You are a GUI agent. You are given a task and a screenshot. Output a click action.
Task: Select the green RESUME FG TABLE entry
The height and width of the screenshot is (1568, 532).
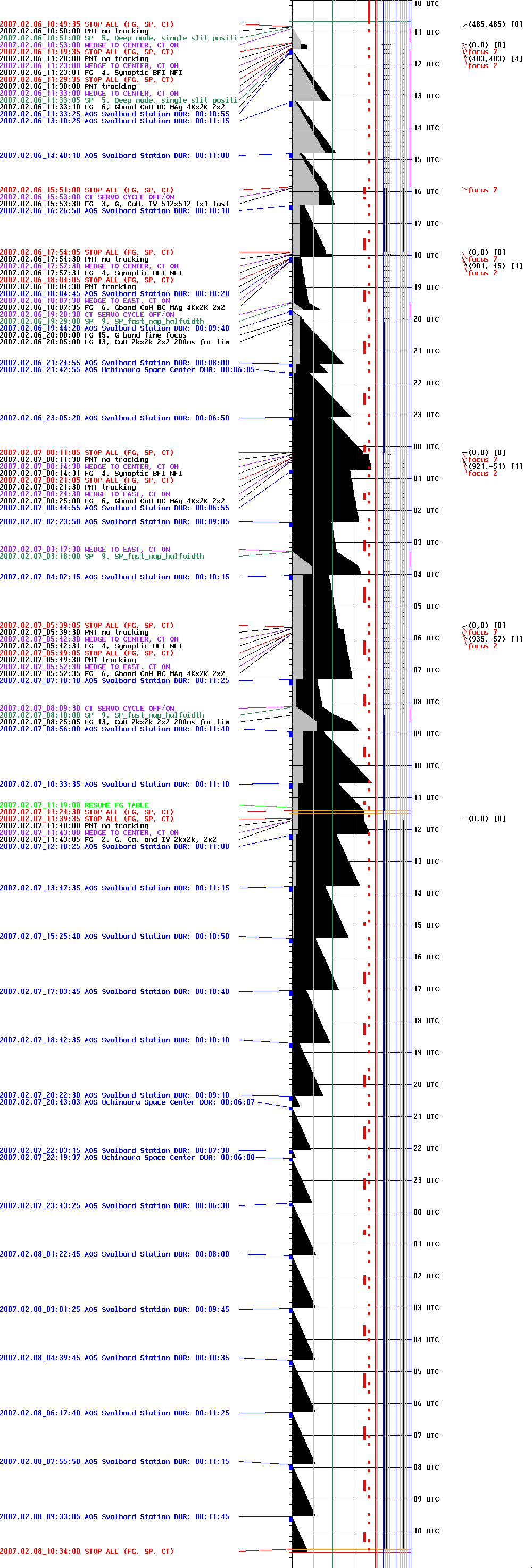(x=74, y=805)
